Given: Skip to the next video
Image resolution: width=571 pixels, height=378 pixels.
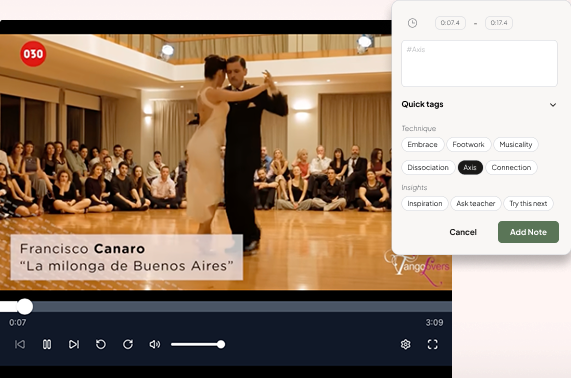Looking at the screenshot, I should click(74, 344).
